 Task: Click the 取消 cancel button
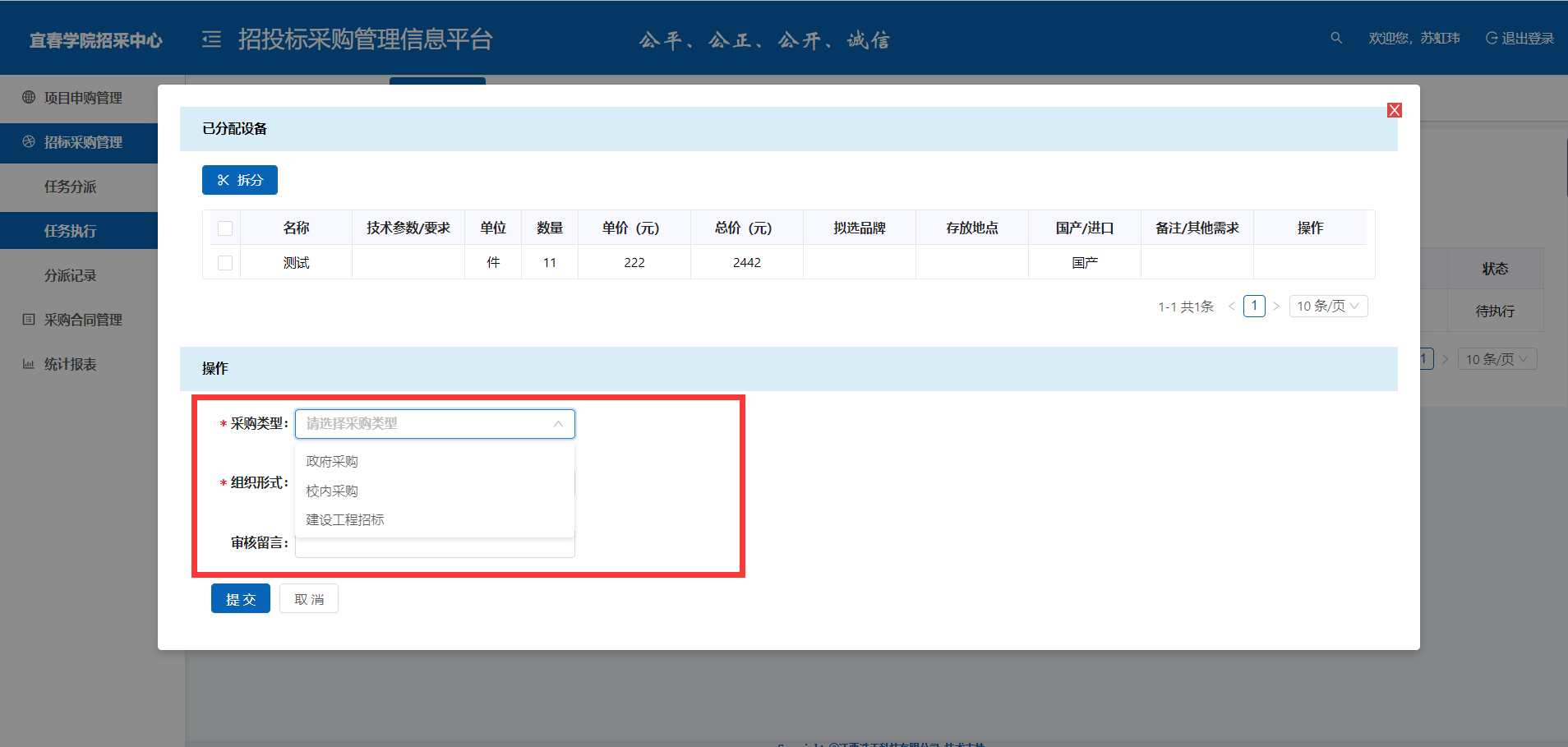[309, 599]
